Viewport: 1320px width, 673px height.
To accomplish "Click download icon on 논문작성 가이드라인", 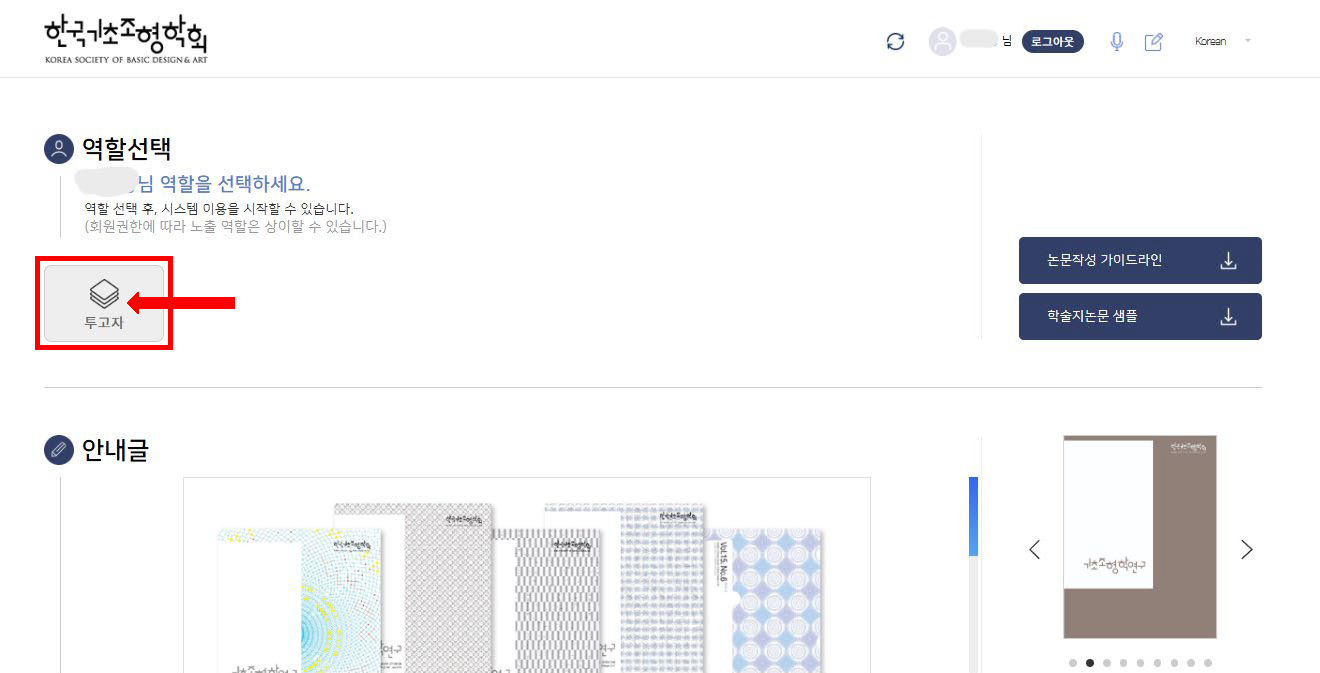I will 1229,261.
